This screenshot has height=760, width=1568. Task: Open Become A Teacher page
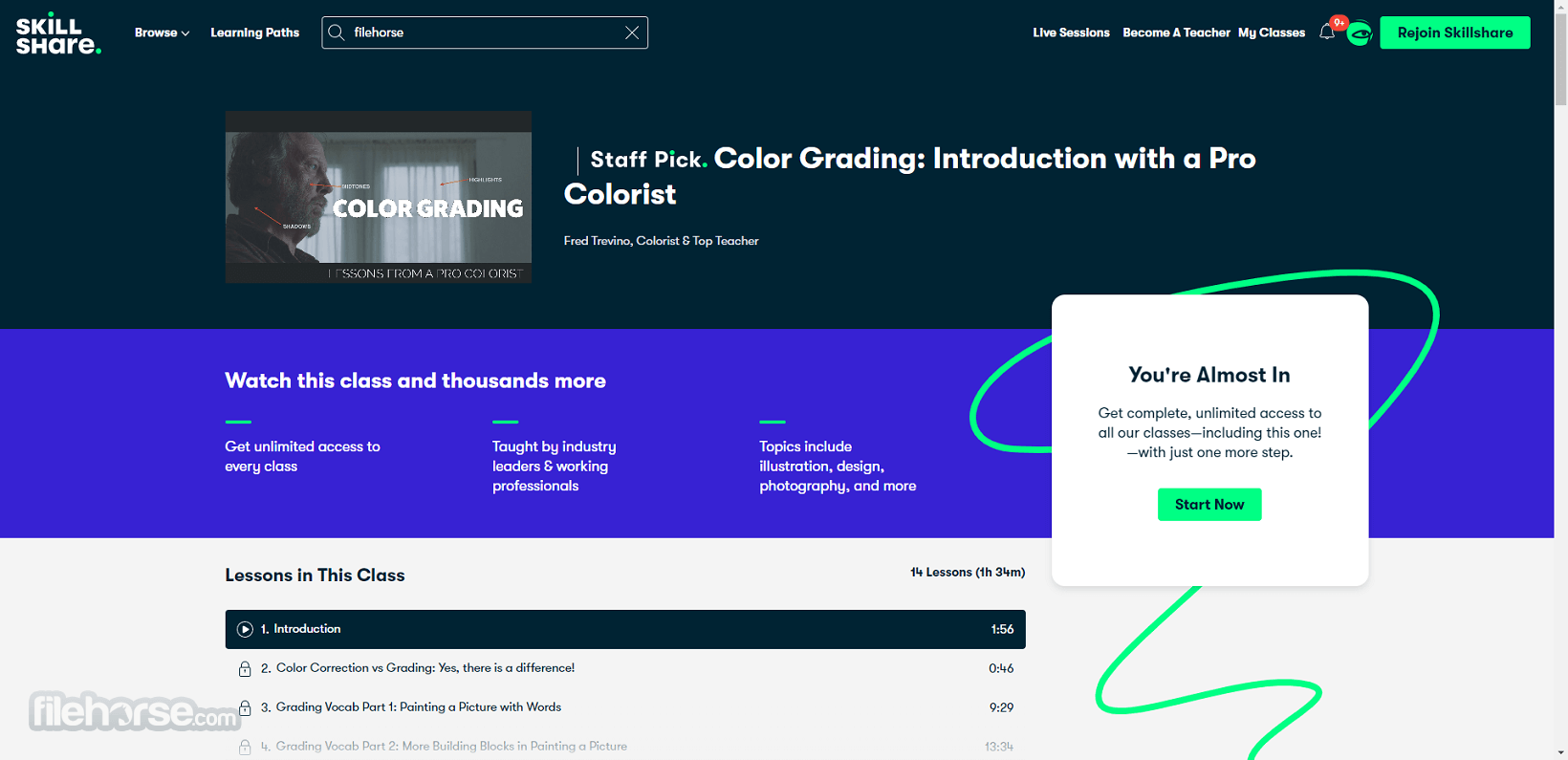(x=1176, y=33)
